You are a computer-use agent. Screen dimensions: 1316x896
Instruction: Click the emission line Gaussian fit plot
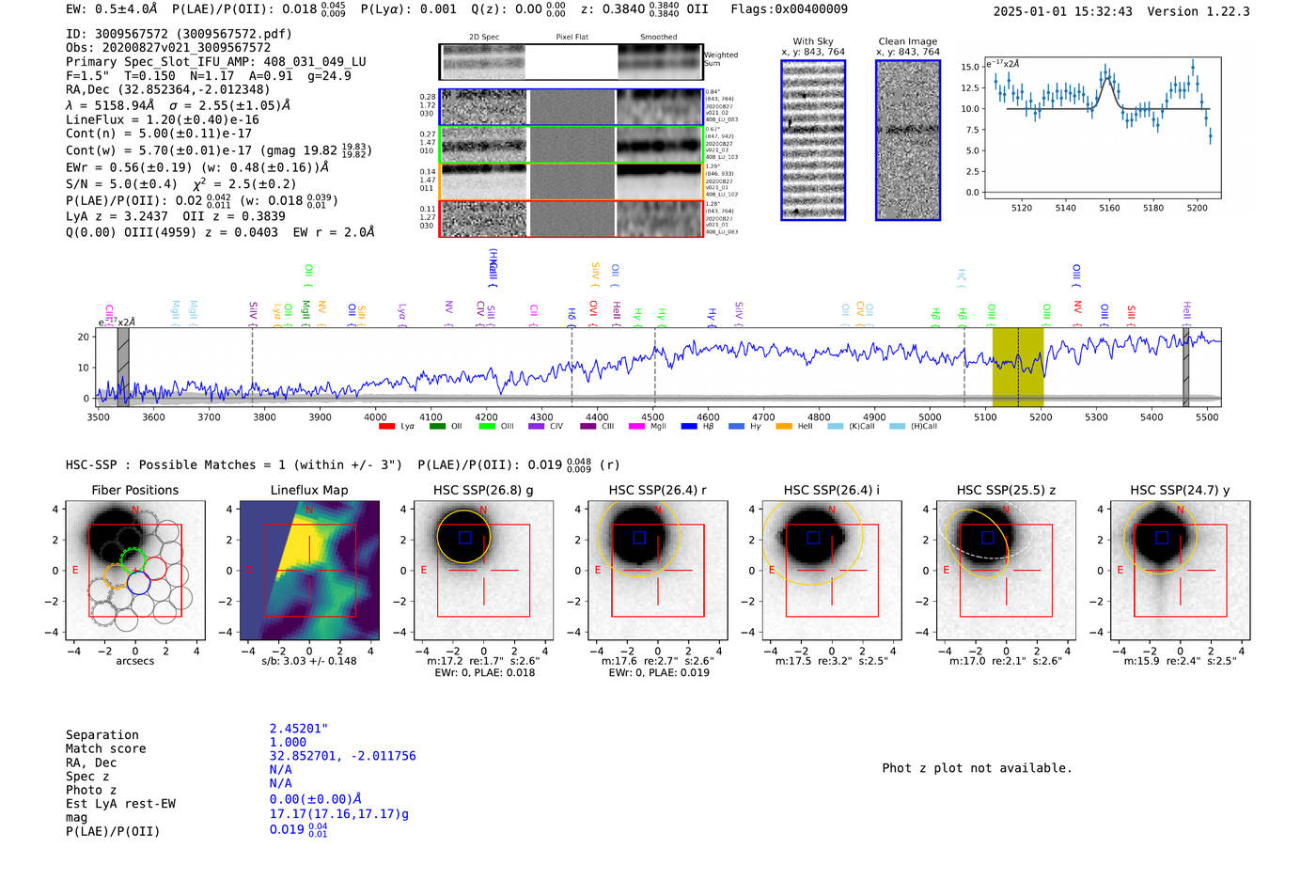click(1102, 128)
